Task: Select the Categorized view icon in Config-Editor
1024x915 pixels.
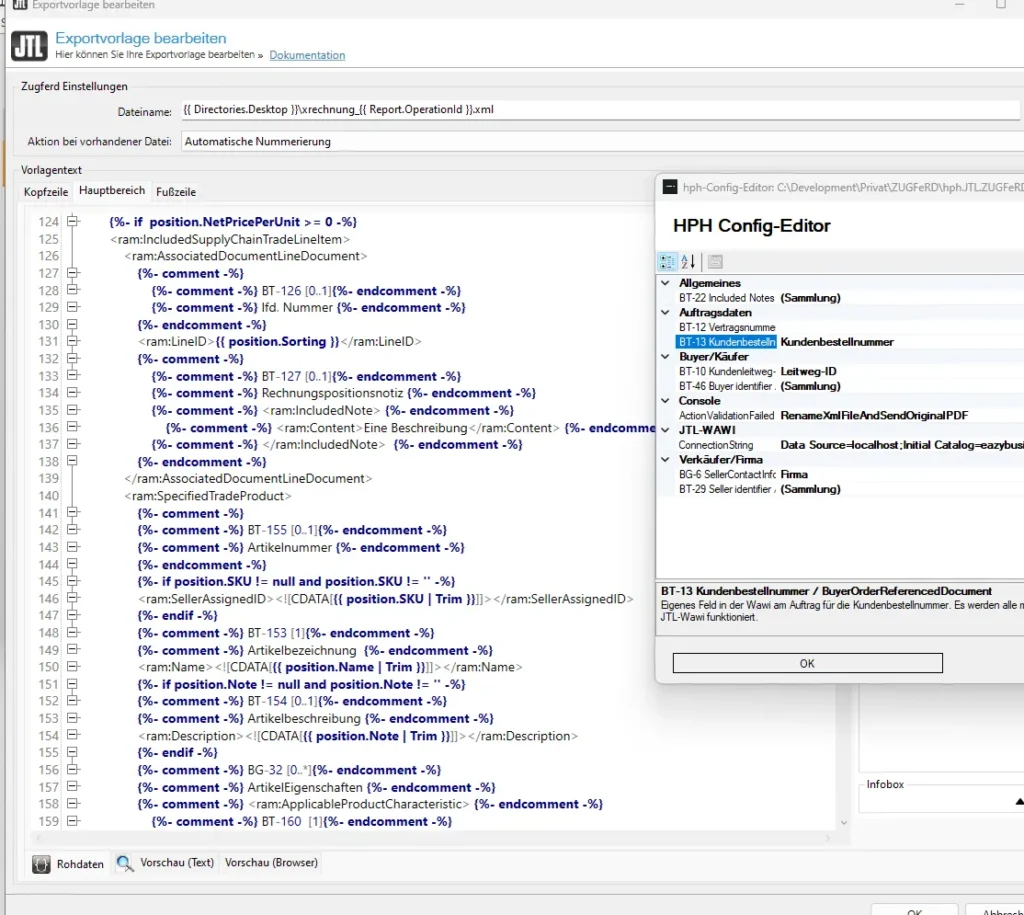Action: pyautogui.click(x=667, y=262)
